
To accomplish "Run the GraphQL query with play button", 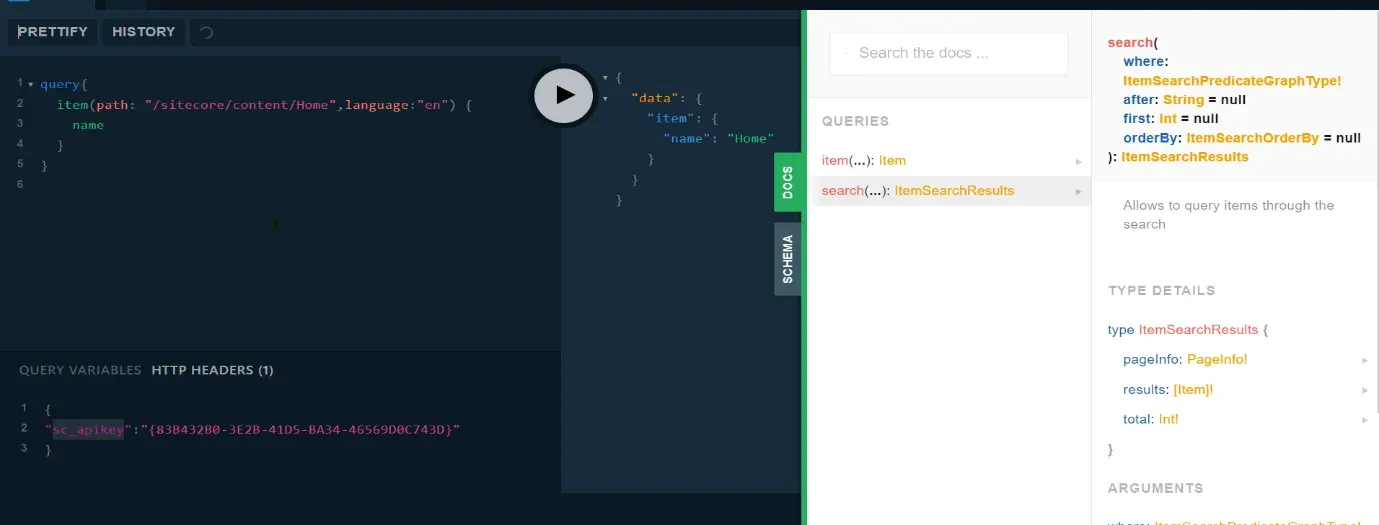I will tap(564, 95).
